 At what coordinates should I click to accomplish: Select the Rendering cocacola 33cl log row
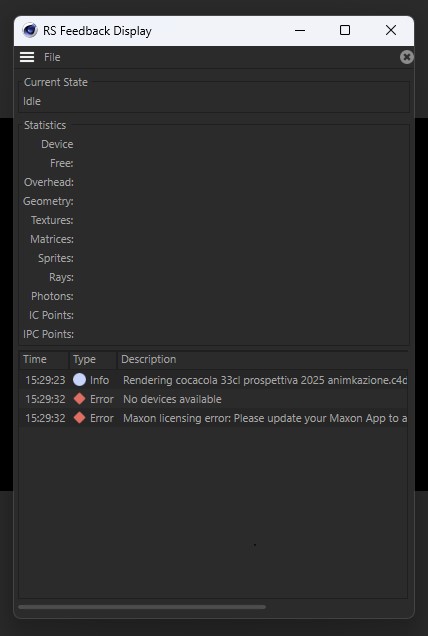213,380
